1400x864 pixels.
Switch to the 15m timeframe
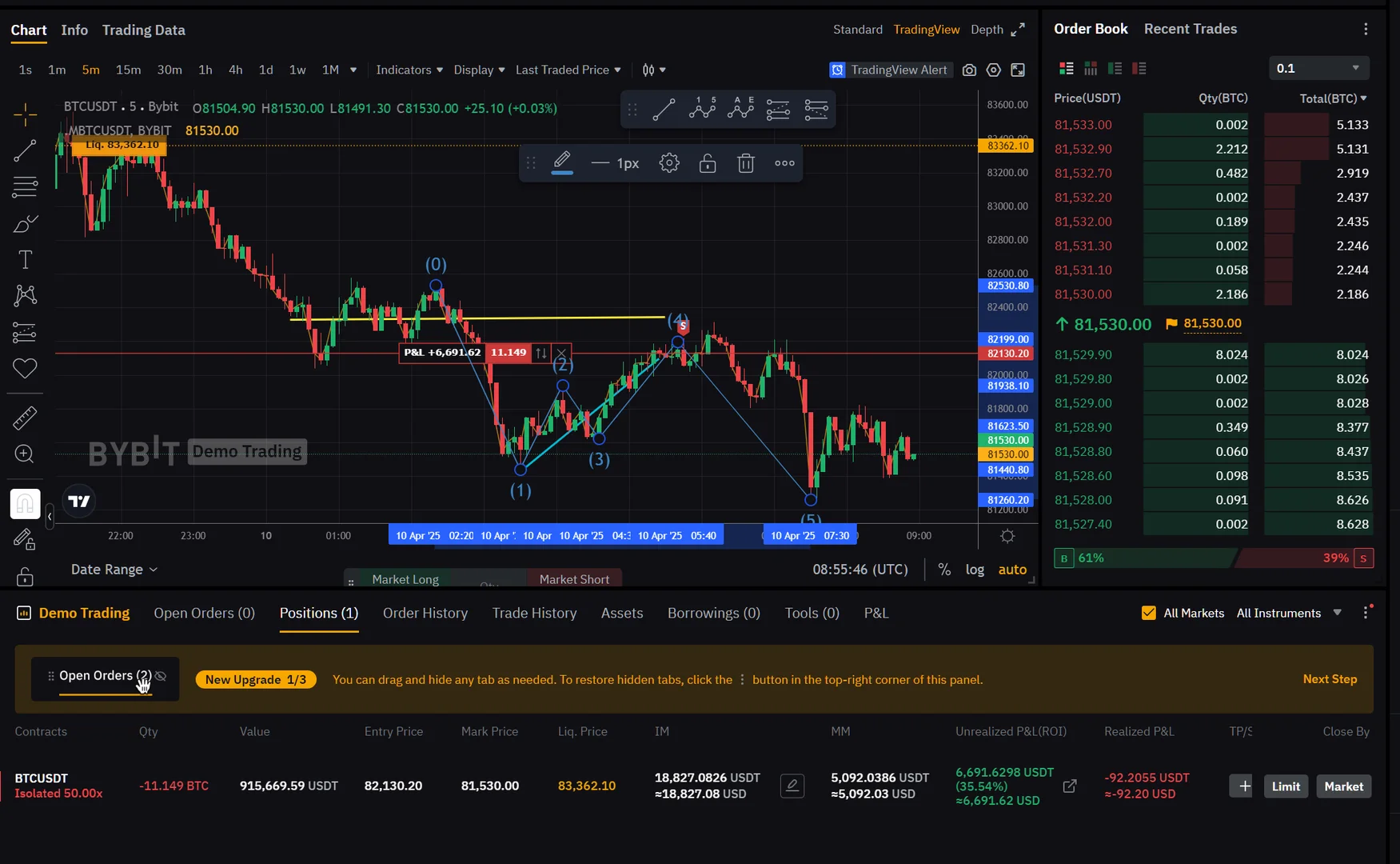[128, 70]
